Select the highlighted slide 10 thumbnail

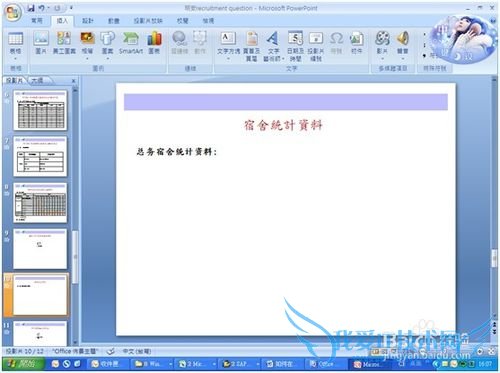(40, 295)
